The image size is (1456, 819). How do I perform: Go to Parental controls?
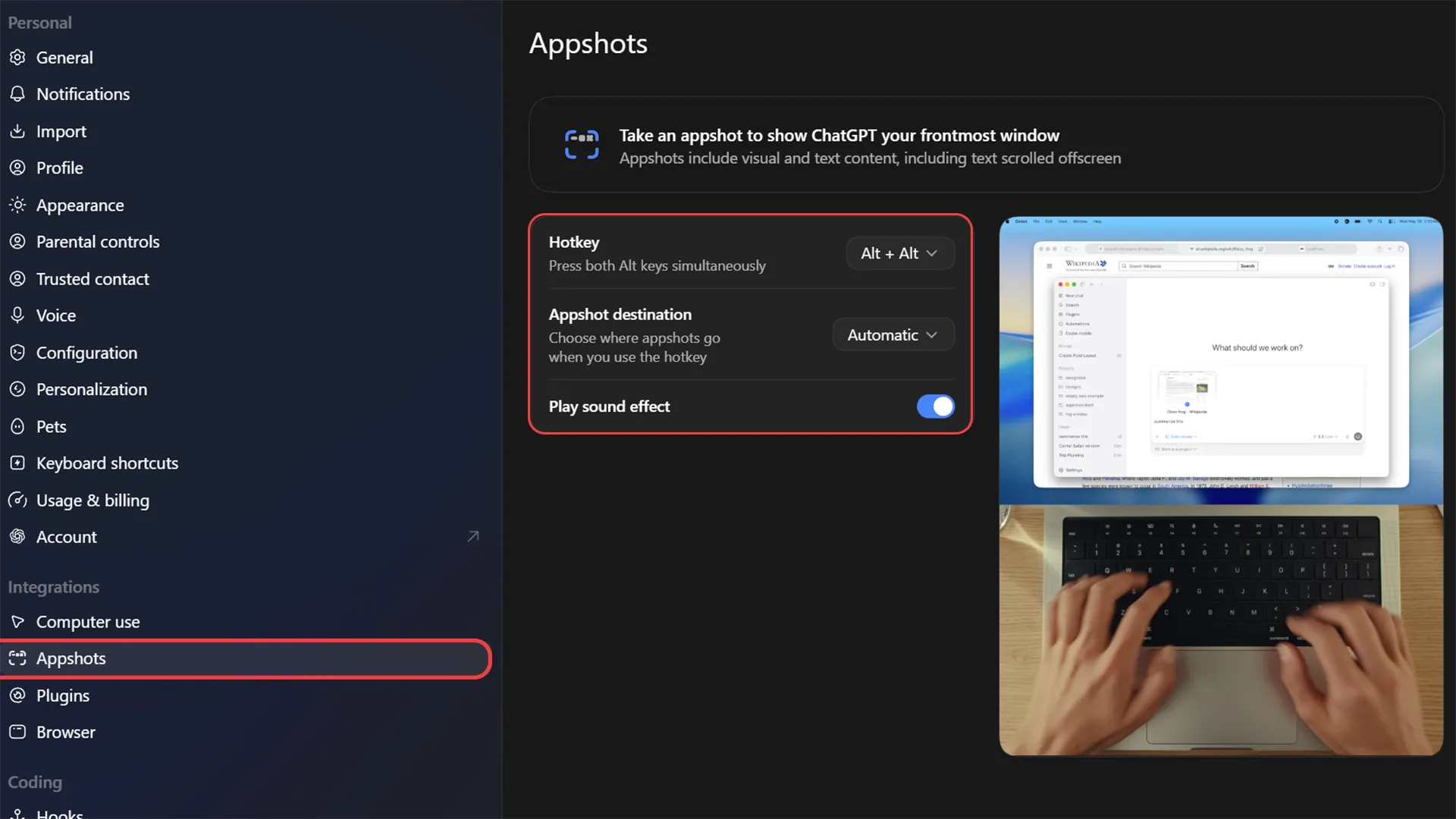click(246, 242)
